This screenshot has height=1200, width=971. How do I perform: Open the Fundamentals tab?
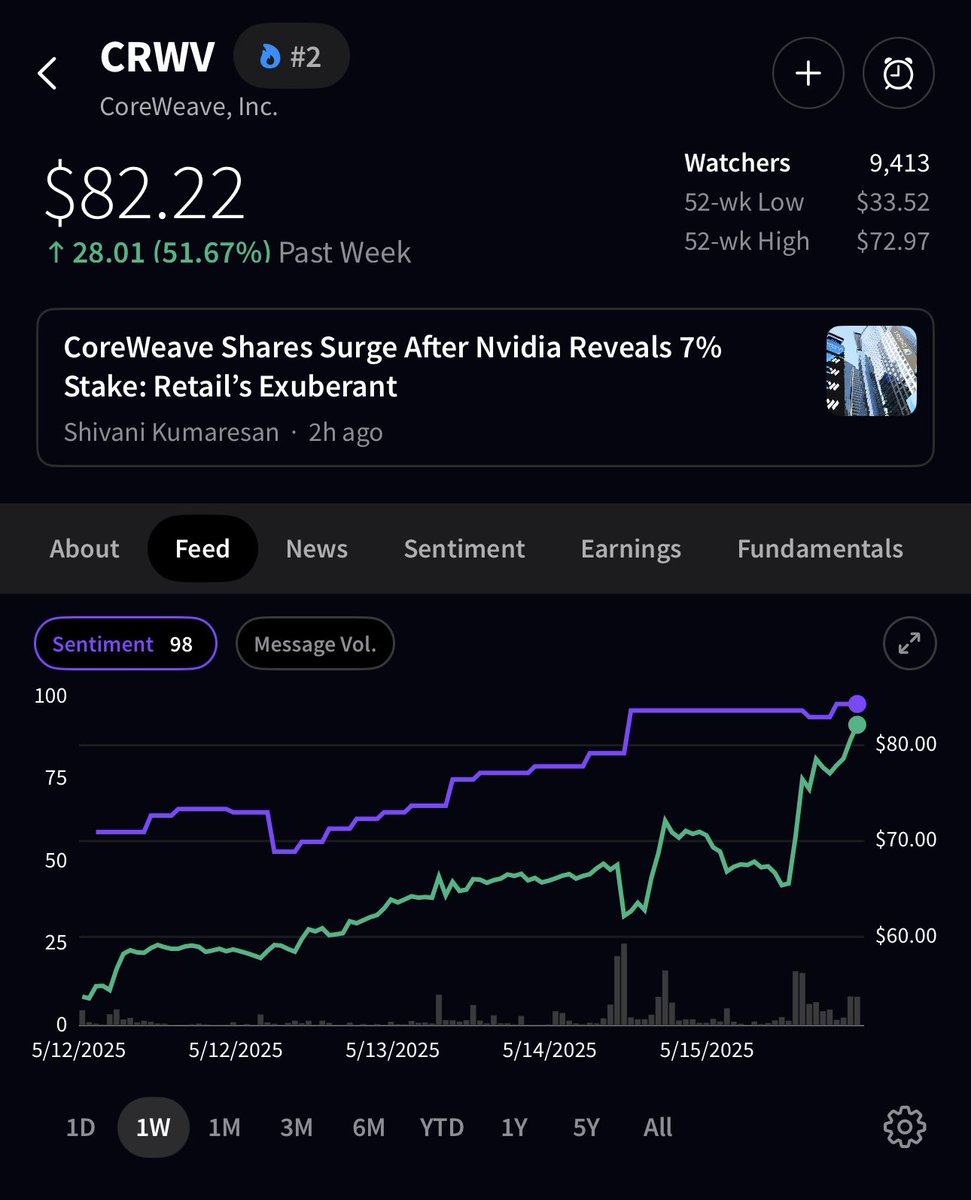820,549
